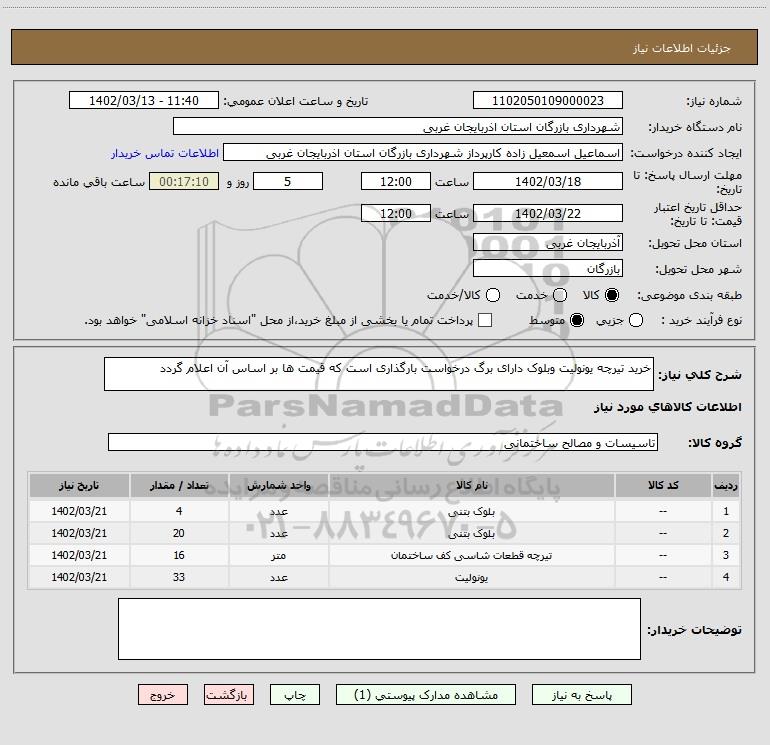
Task: Click row 1 item بلوک بتنی
Action: [471, 511]
